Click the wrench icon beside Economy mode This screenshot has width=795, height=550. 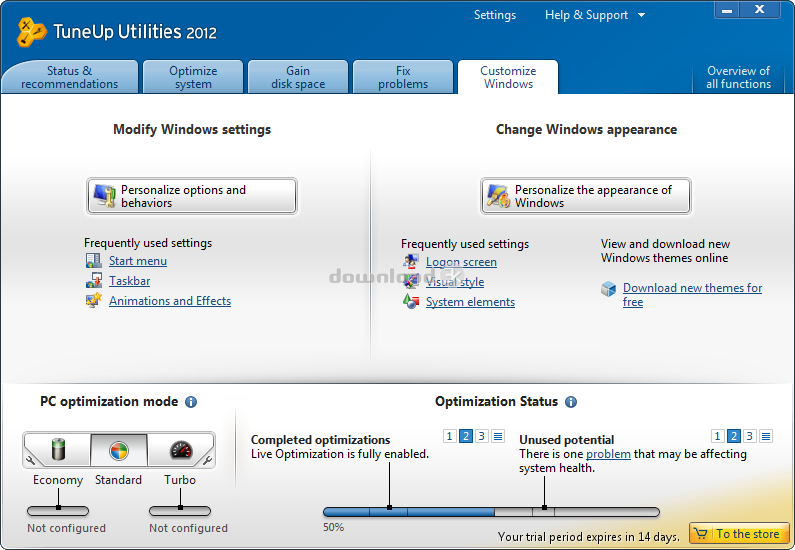[x=30, y=461]
